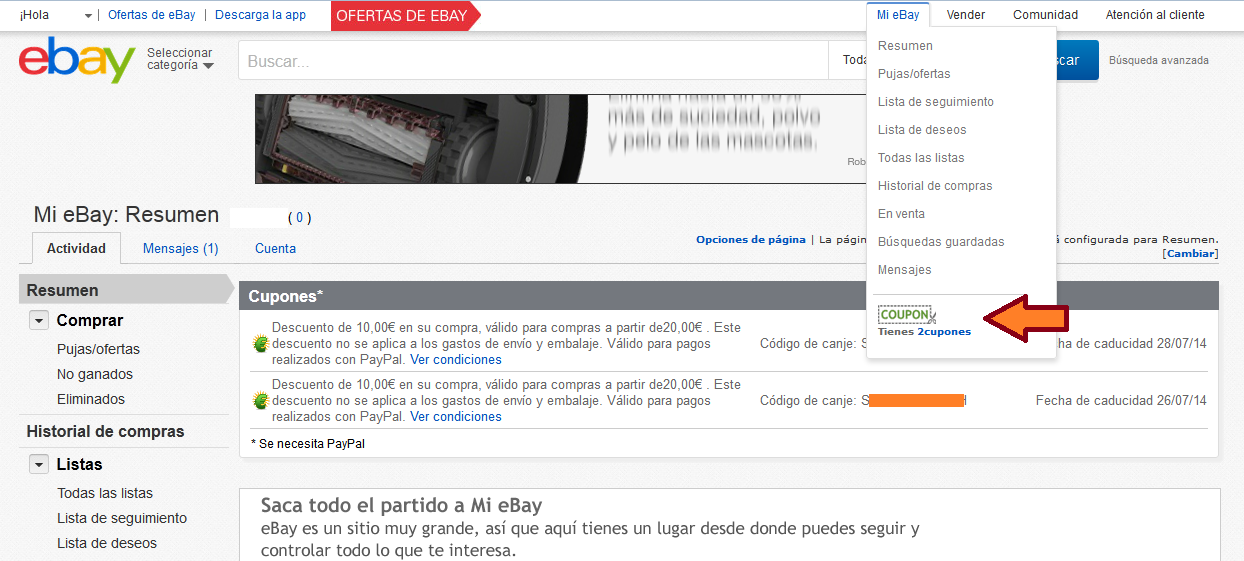The width and height of the screenshot is (1244, 561).
Task: Click the [Cambiar] link
Action: click(x=1190, y=253)
